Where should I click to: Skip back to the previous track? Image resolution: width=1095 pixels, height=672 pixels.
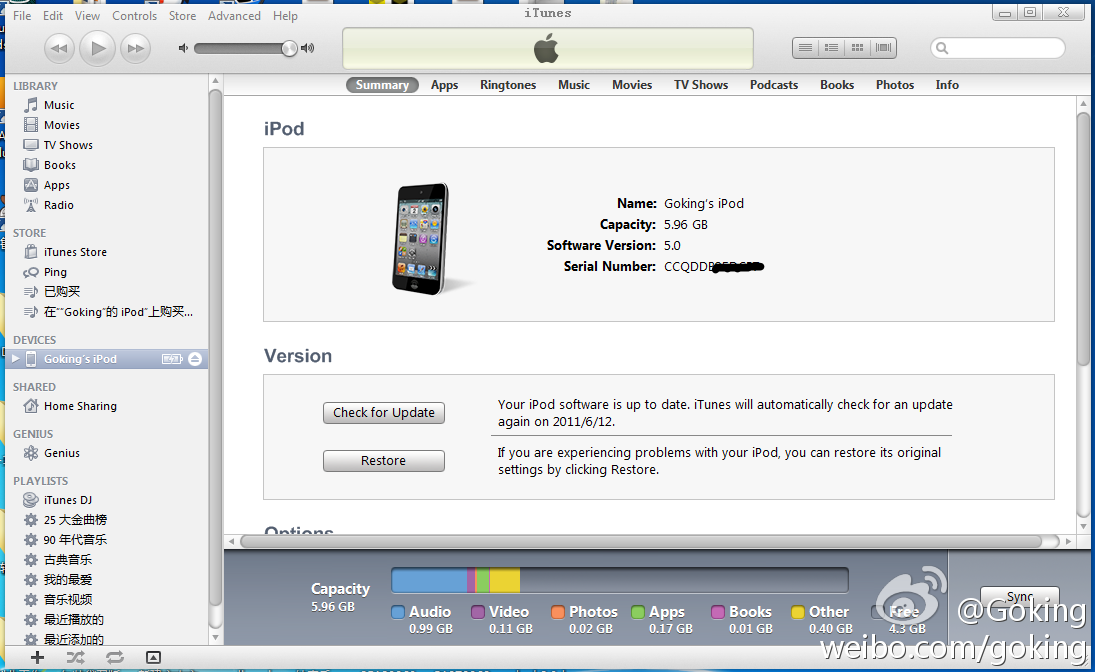59,48
